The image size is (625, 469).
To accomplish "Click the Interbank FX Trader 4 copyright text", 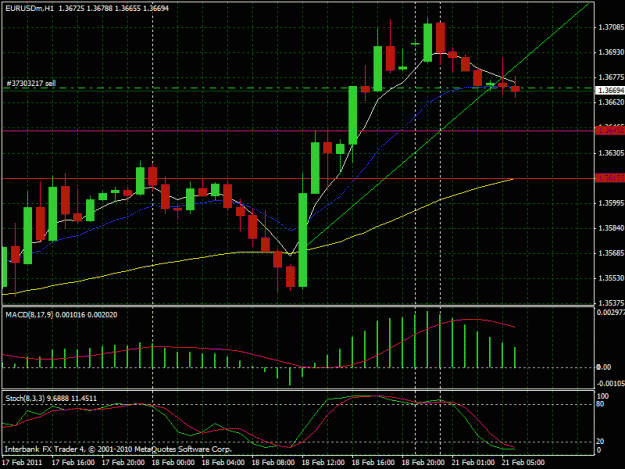I will pyautogui.click(x=118, y=449).
